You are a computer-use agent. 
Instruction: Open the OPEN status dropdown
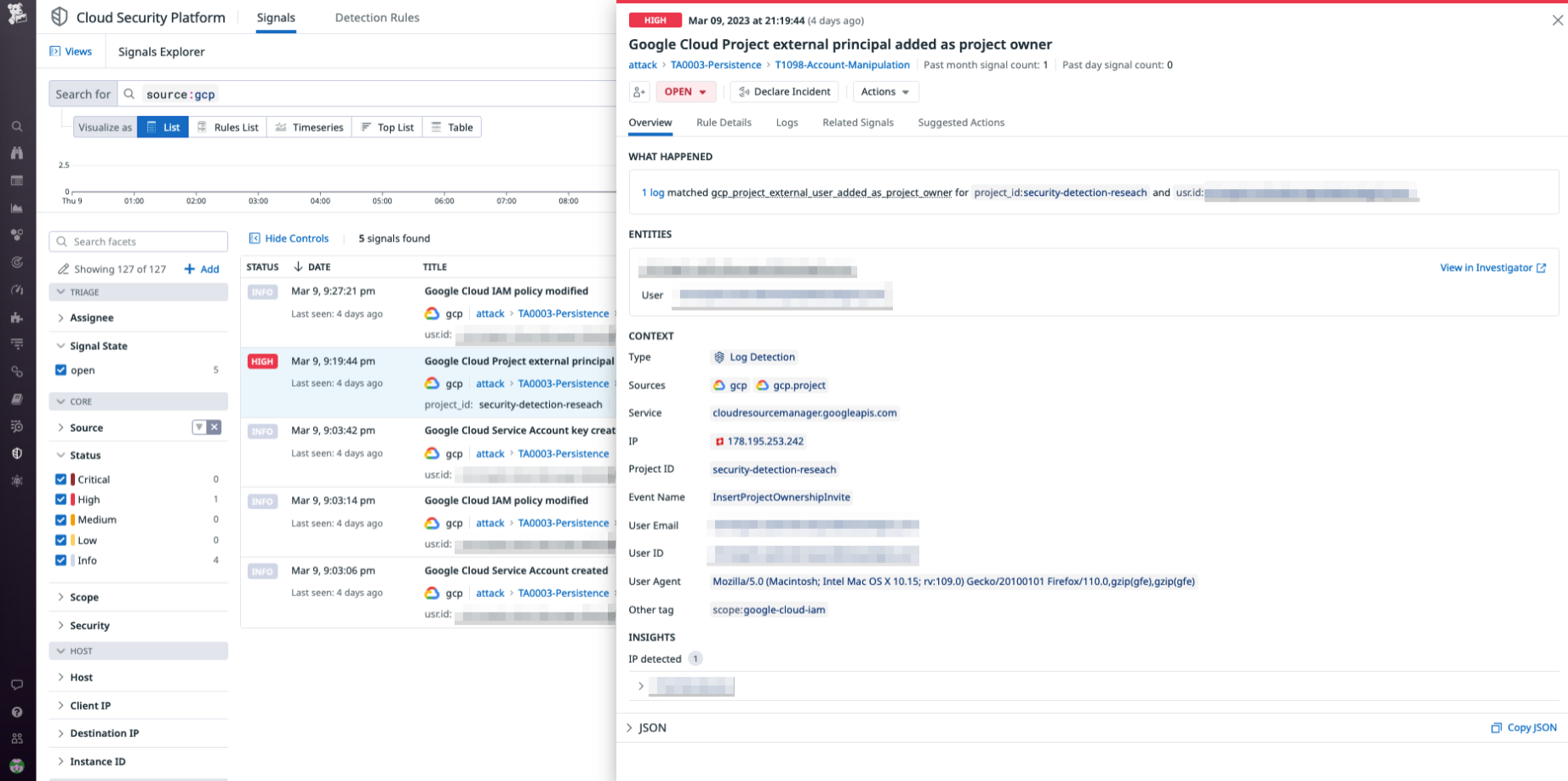(x=685, y=91)
